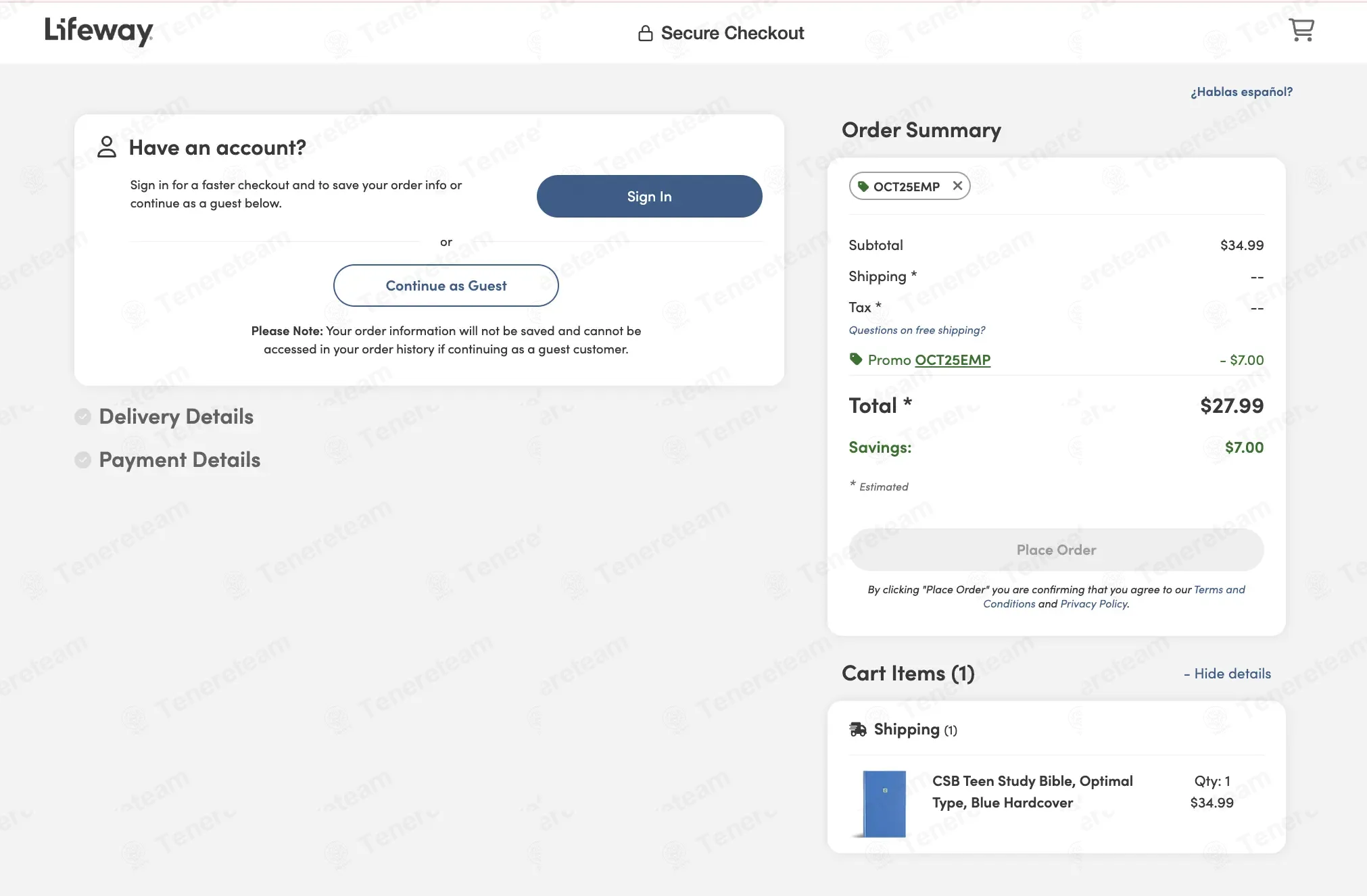Click the Cart Items (1) heading
The image size is (1367, 896).
[x=908, y=674]
